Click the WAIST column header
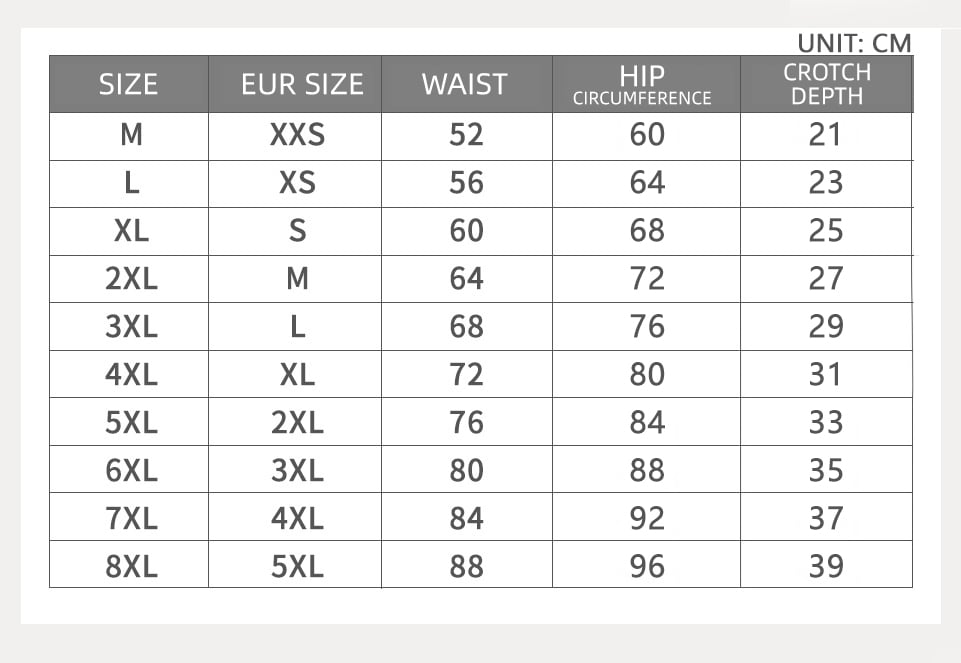 coord(465,85)
